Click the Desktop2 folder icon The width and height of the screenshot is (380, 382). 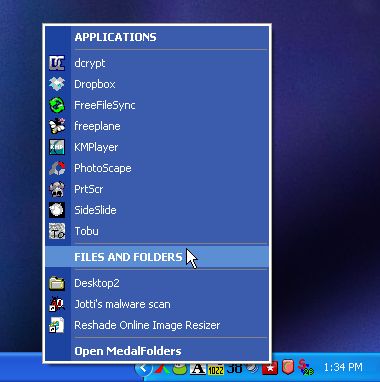(x=57, y=283)
